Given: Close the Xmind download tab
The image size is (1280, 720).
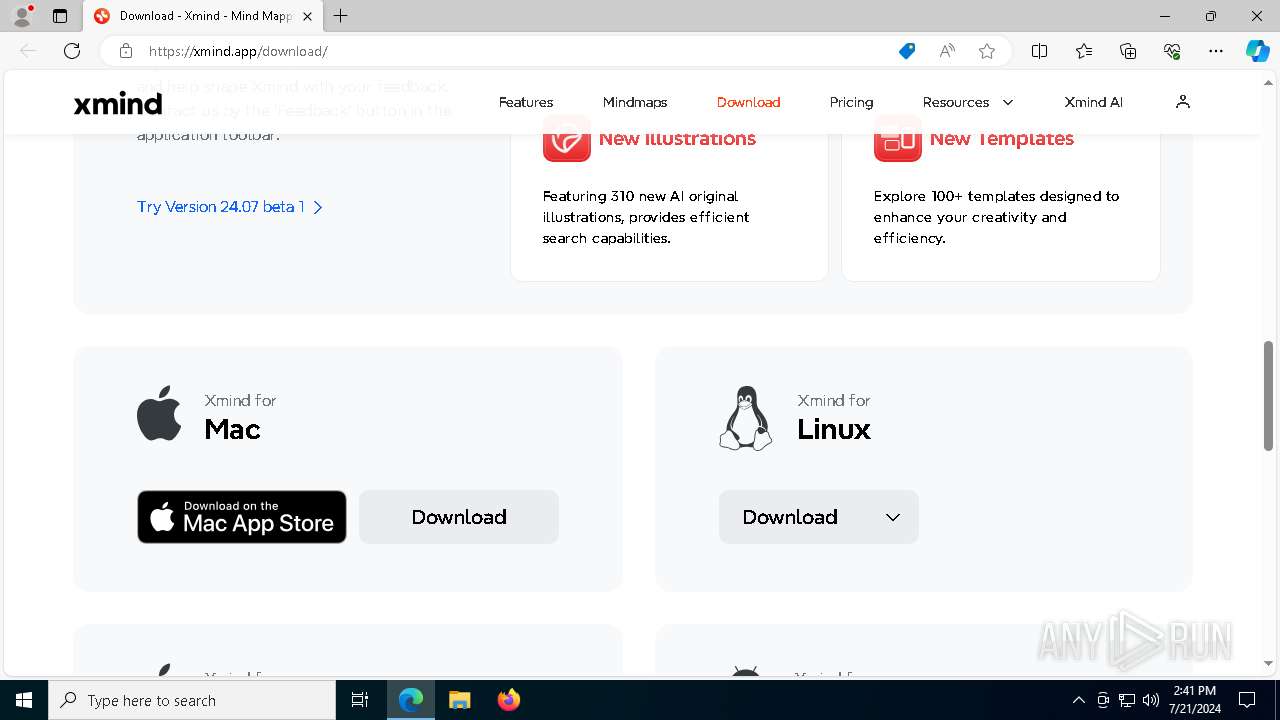Looking at the screenshot, I should (x=307, y=16).
